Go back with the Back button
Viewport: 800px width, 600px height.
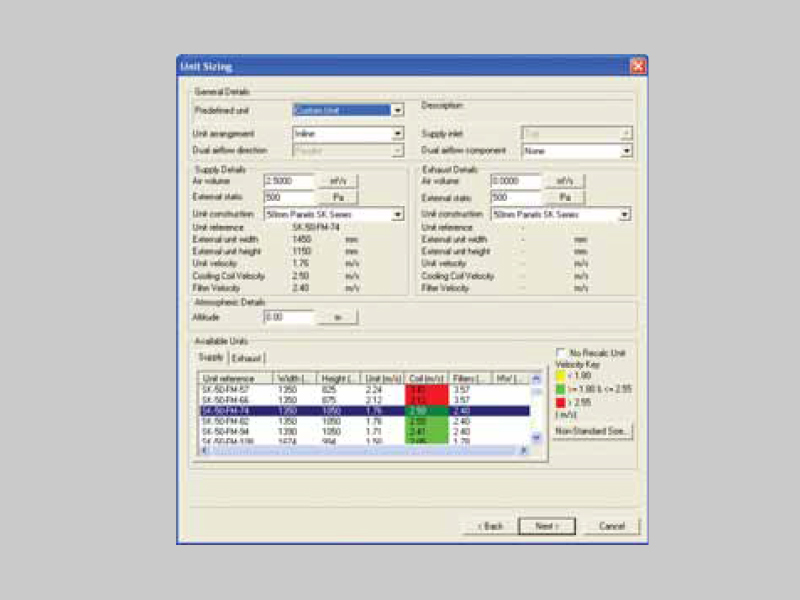[489, 525]
